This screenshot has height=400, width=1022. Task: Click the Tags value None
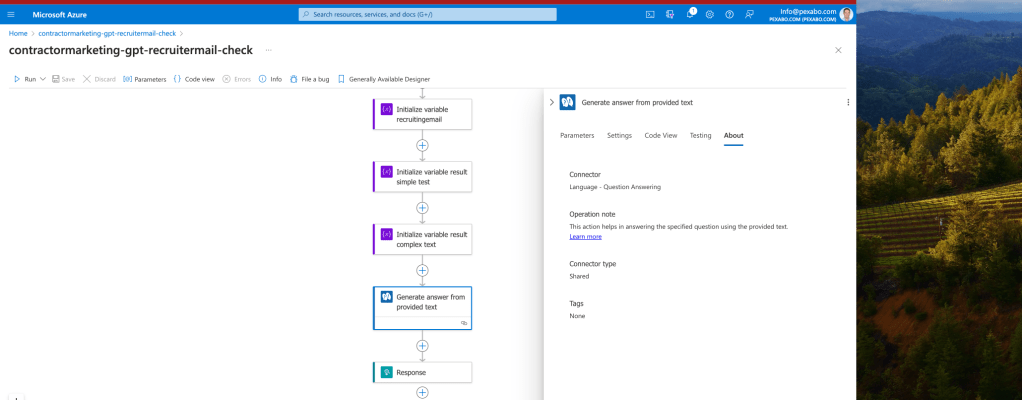click(577, 316)
